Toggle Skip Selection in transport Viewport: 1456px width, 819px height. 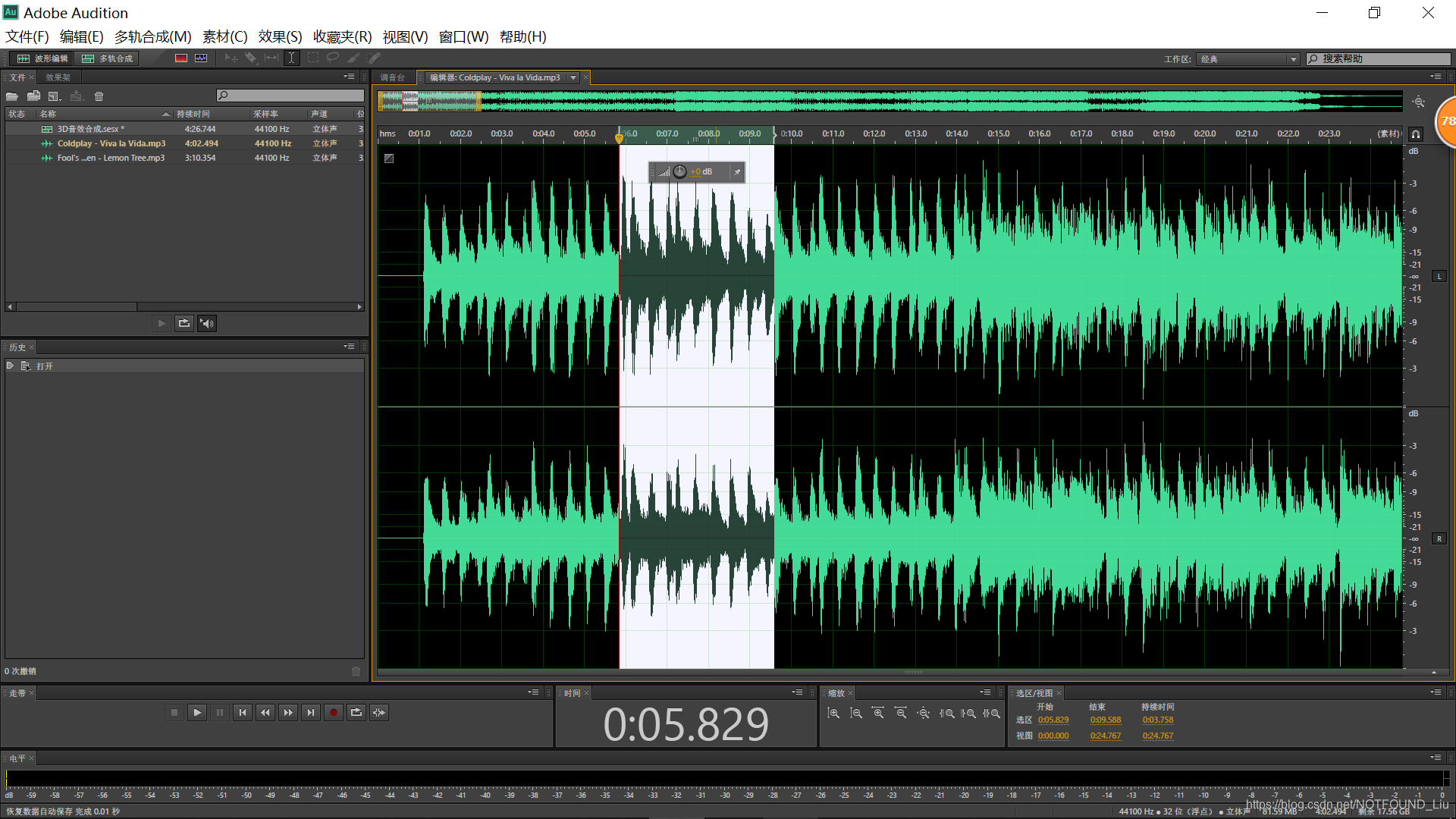click(x=379, y=713)
